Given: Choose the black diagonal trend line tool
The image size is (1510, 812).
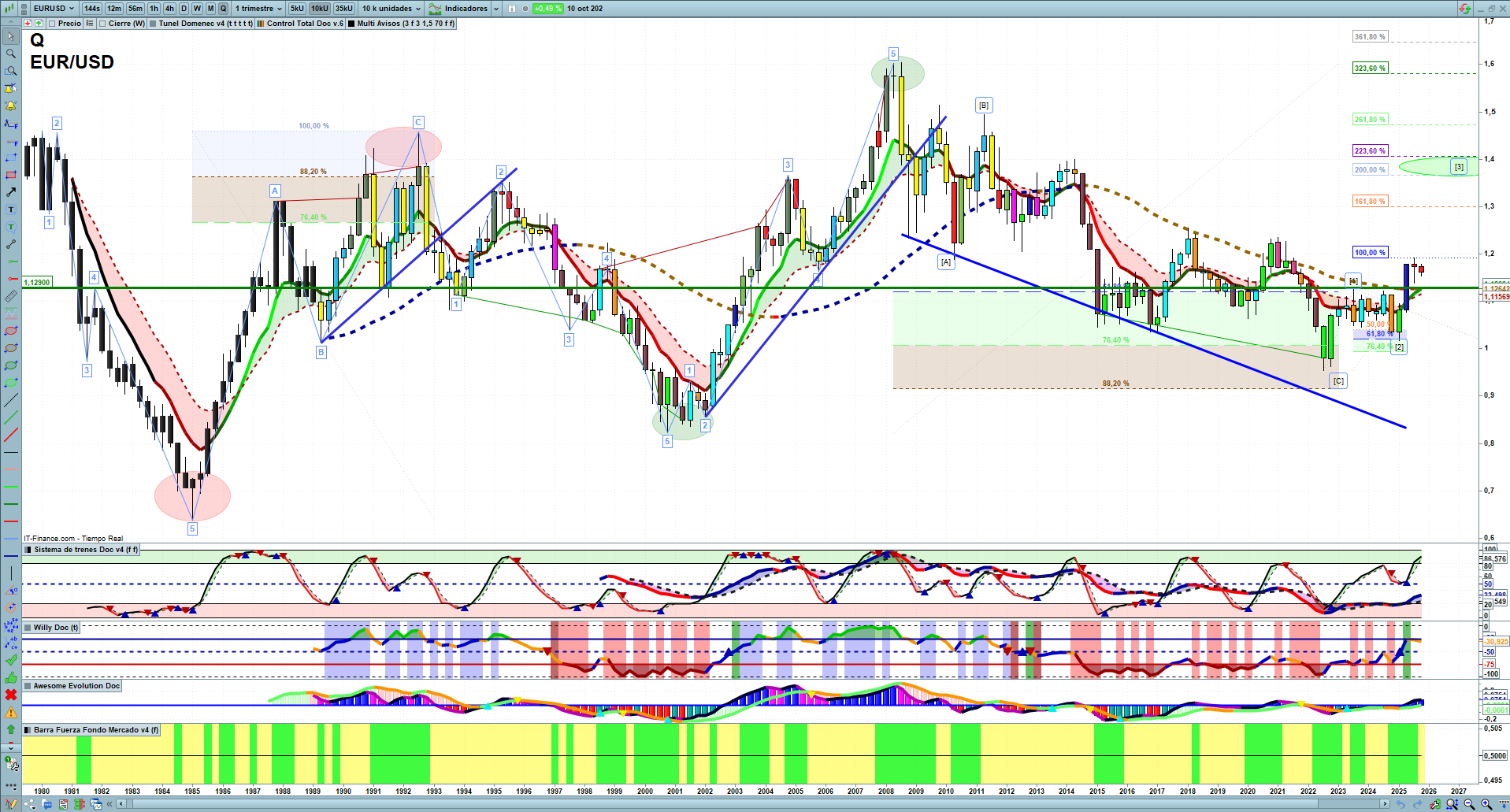Looking at the screenshot, I should pos(11,400).
